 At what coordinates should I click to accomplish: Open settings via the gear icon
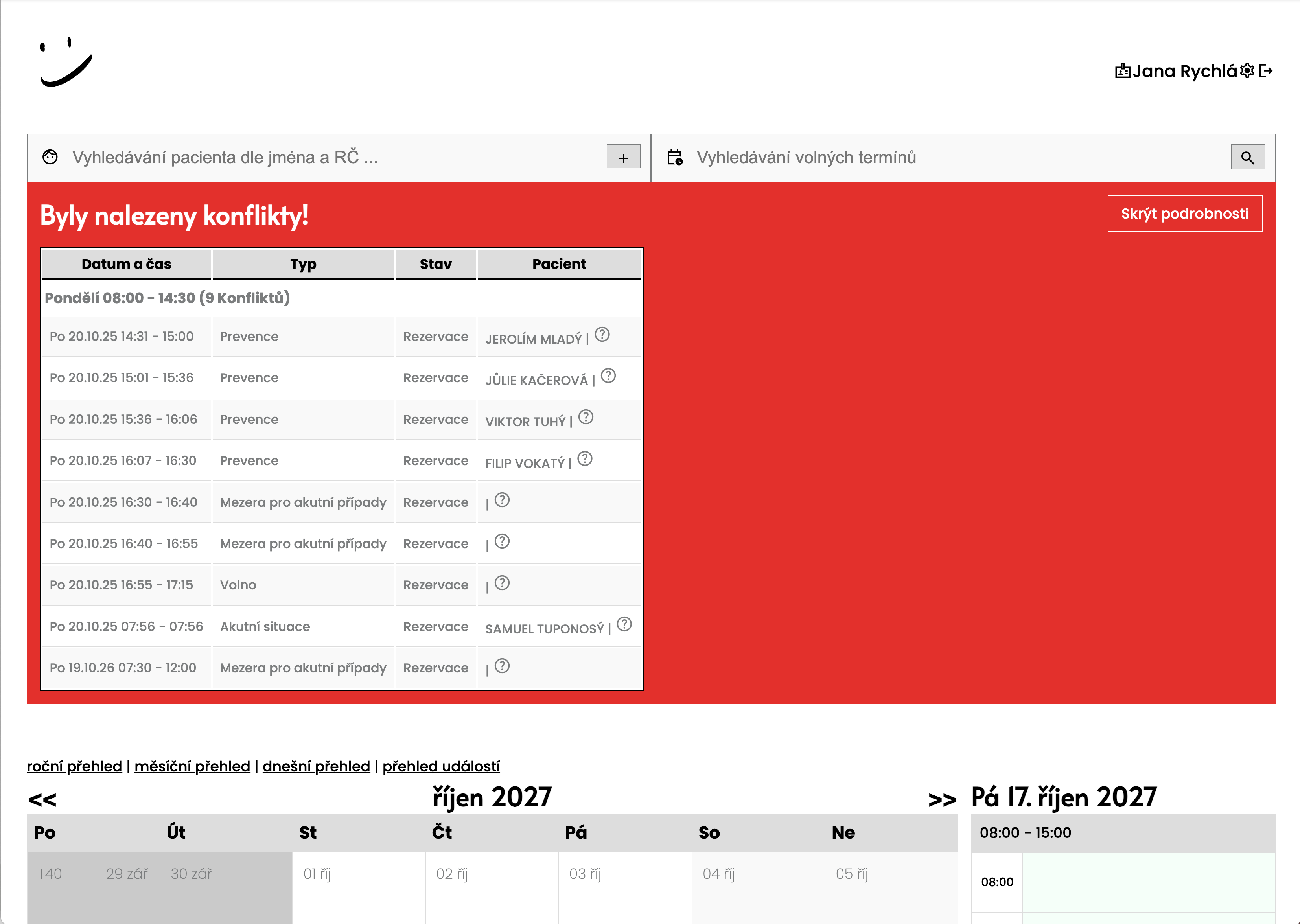(x=1246, y=70)
